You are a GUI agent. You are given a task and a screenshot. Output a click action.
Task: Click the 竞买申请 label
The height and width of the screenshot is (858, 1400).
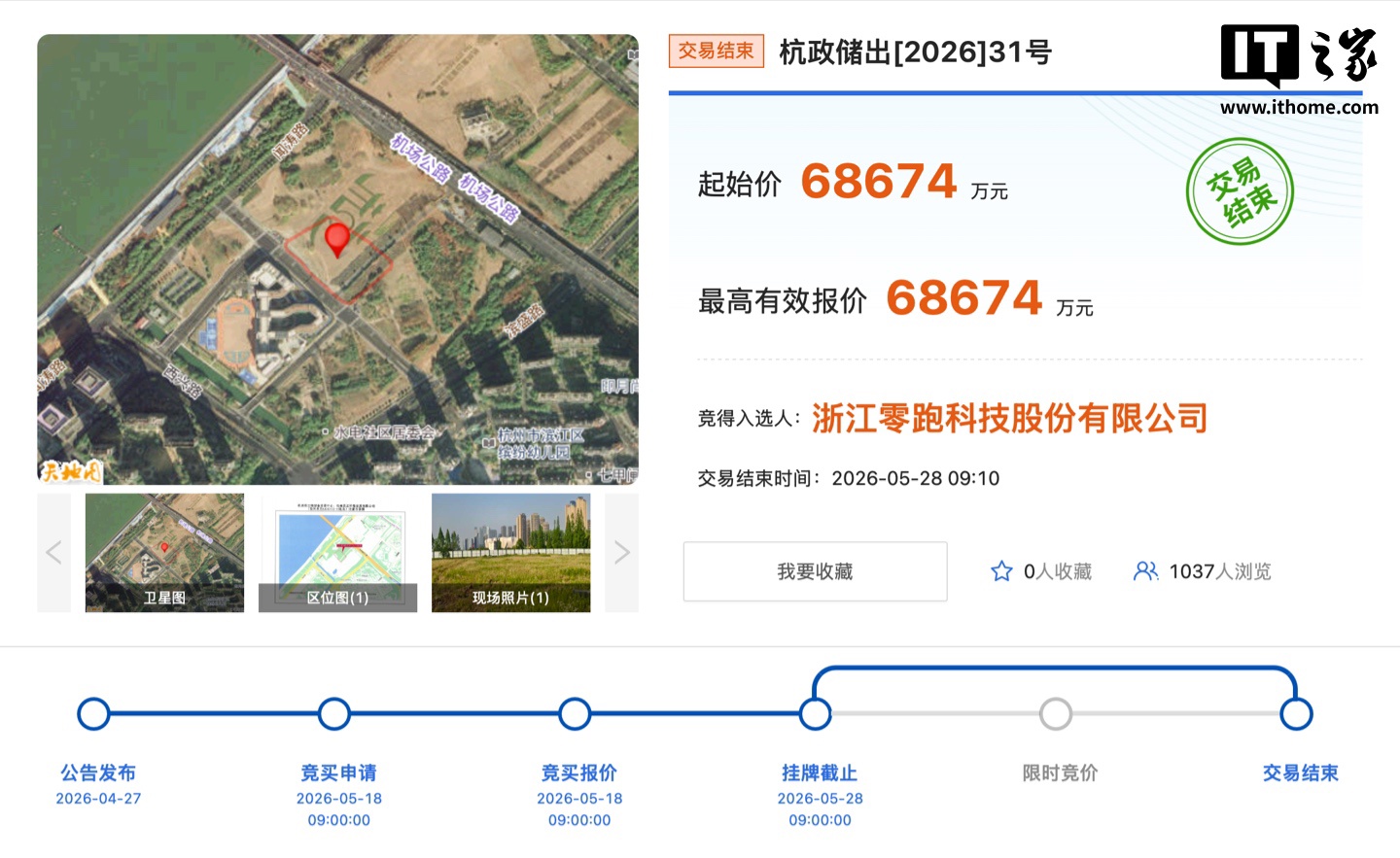338,773
